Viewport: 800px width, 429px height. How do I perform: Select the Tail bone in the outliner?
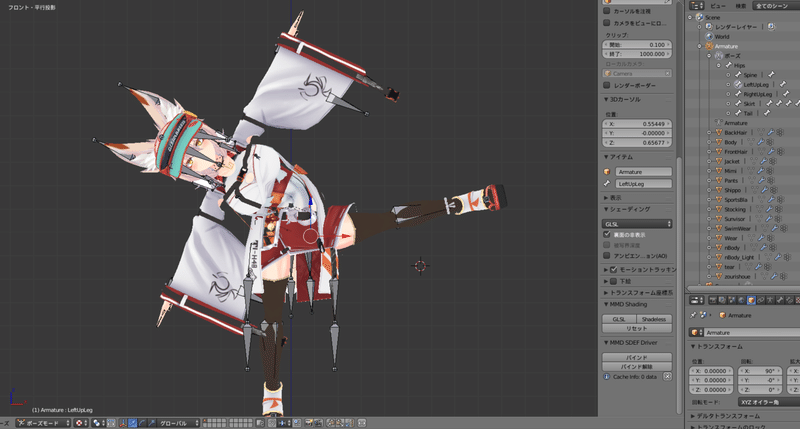[x=748, y=113]
